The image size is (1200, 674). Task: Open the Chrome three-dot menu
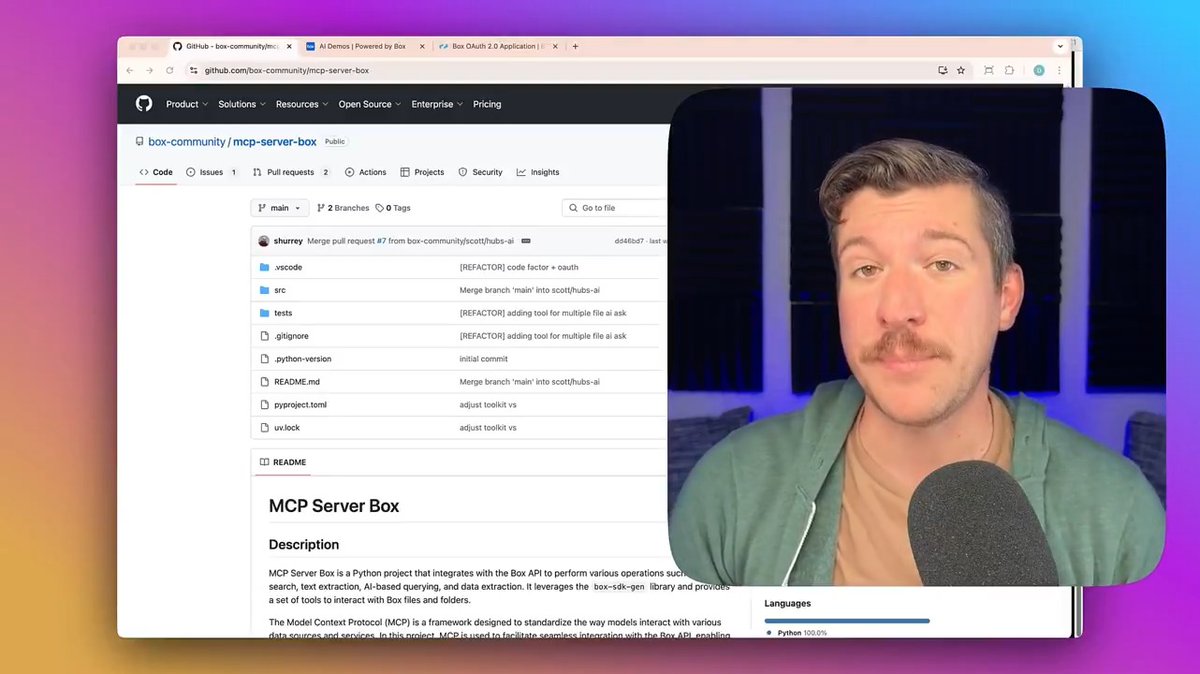(x=1059, y=70)
